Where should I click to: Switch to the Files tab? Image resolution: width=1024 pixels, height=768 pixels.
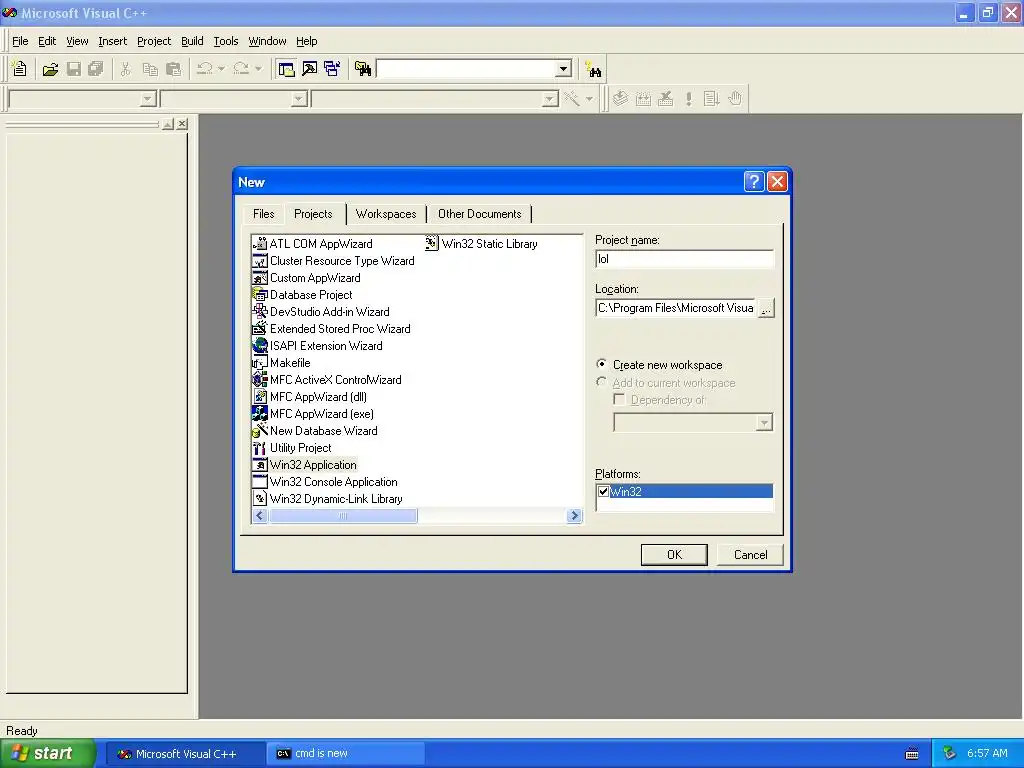[263, 214]
